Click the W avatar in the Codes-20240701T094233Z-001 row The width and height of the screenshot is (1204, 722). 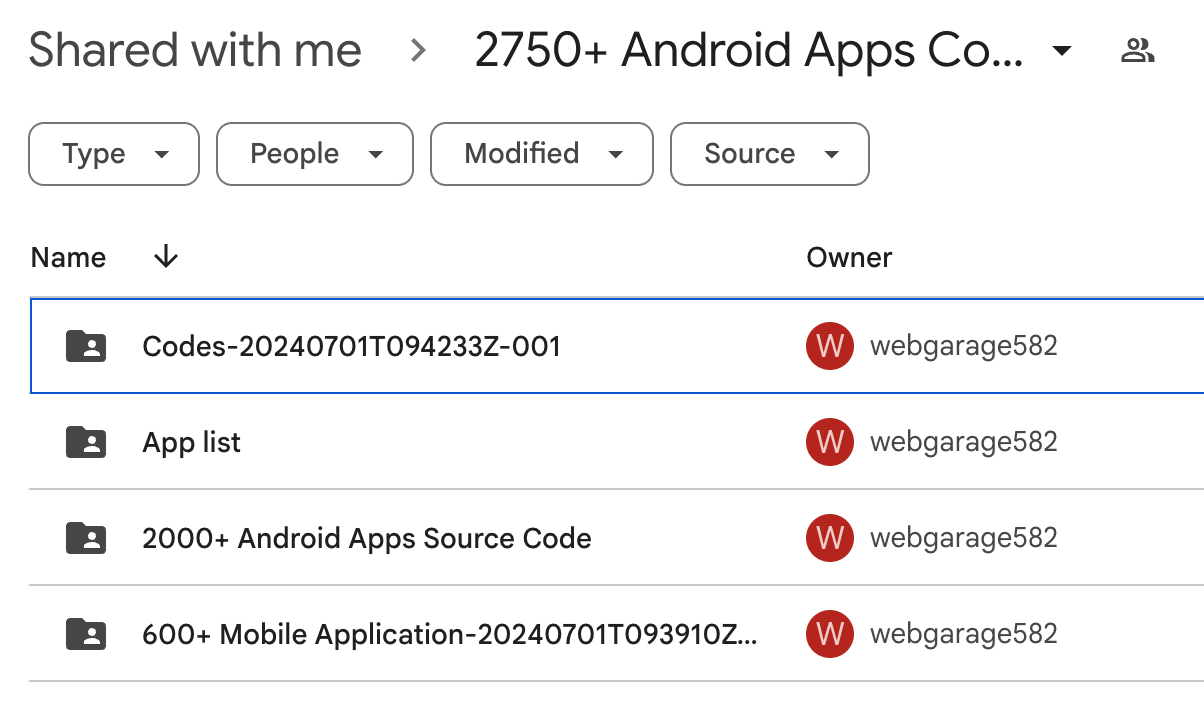click(830, 347)
